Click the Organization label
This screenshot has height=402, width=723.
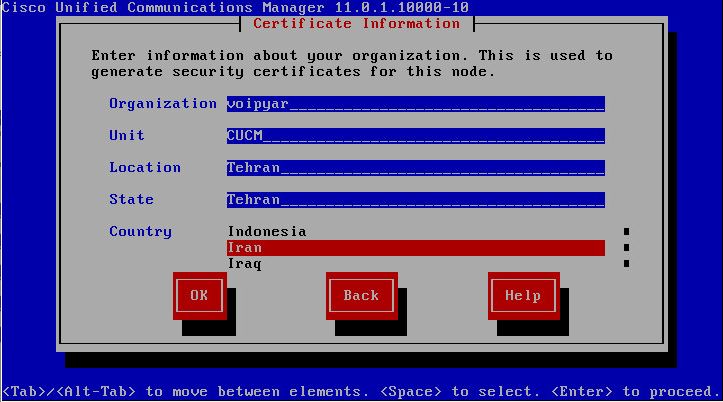pyautogui.click(x=163, y=104)
